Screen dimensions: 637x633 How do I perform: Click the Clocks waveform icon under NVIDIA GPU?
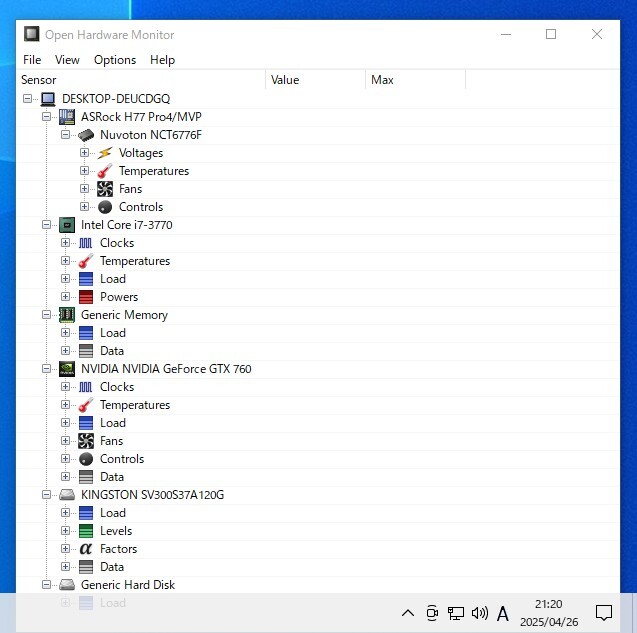86,387
